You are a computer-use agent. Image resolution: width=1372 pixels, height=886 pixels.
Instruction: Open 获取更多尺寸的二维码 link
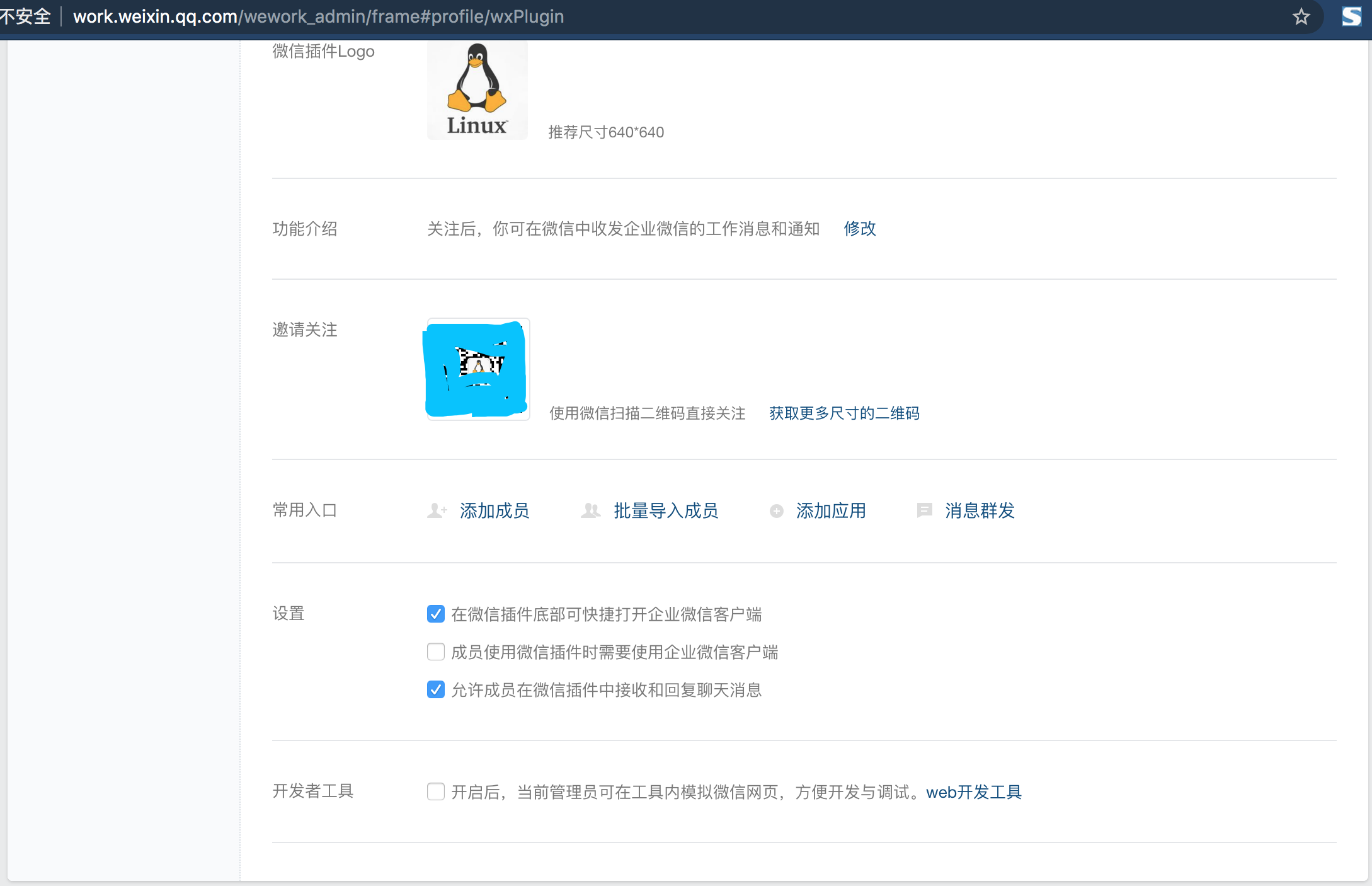[844, 413]
